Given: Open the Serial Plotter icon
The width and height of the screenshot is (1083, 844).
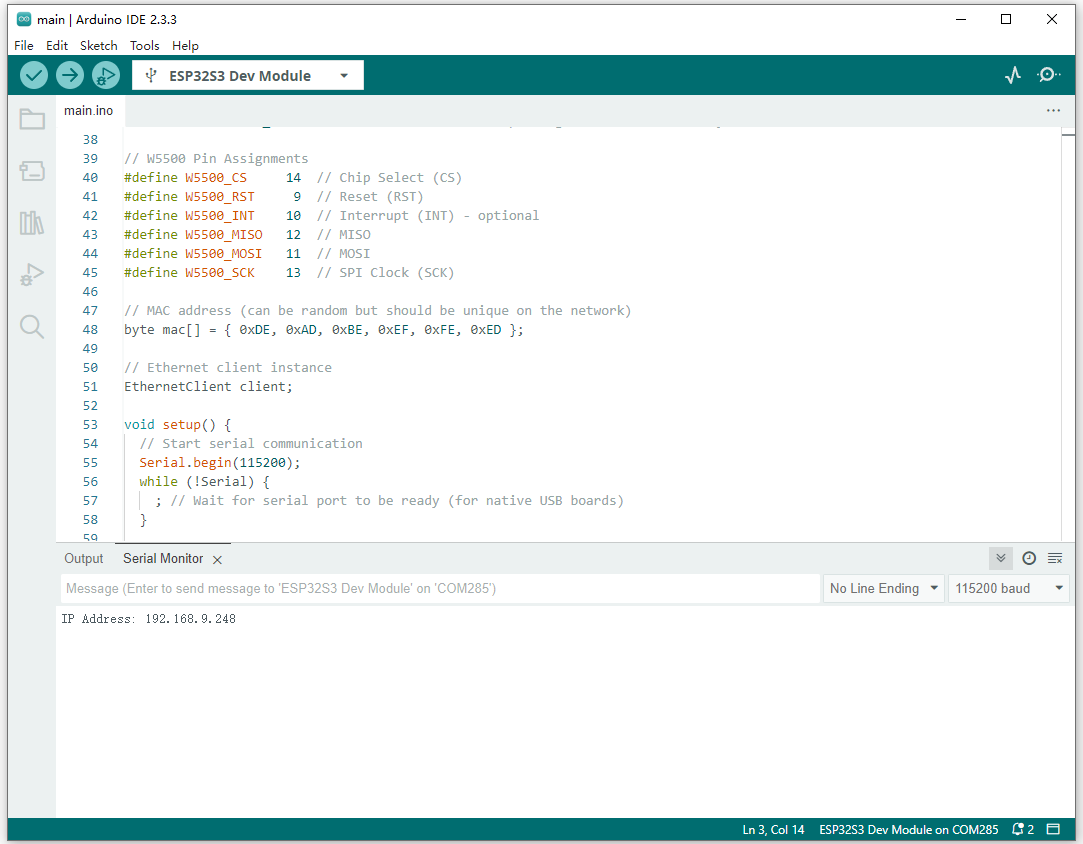Looking at the screenshot, I should click(1013, 75).
